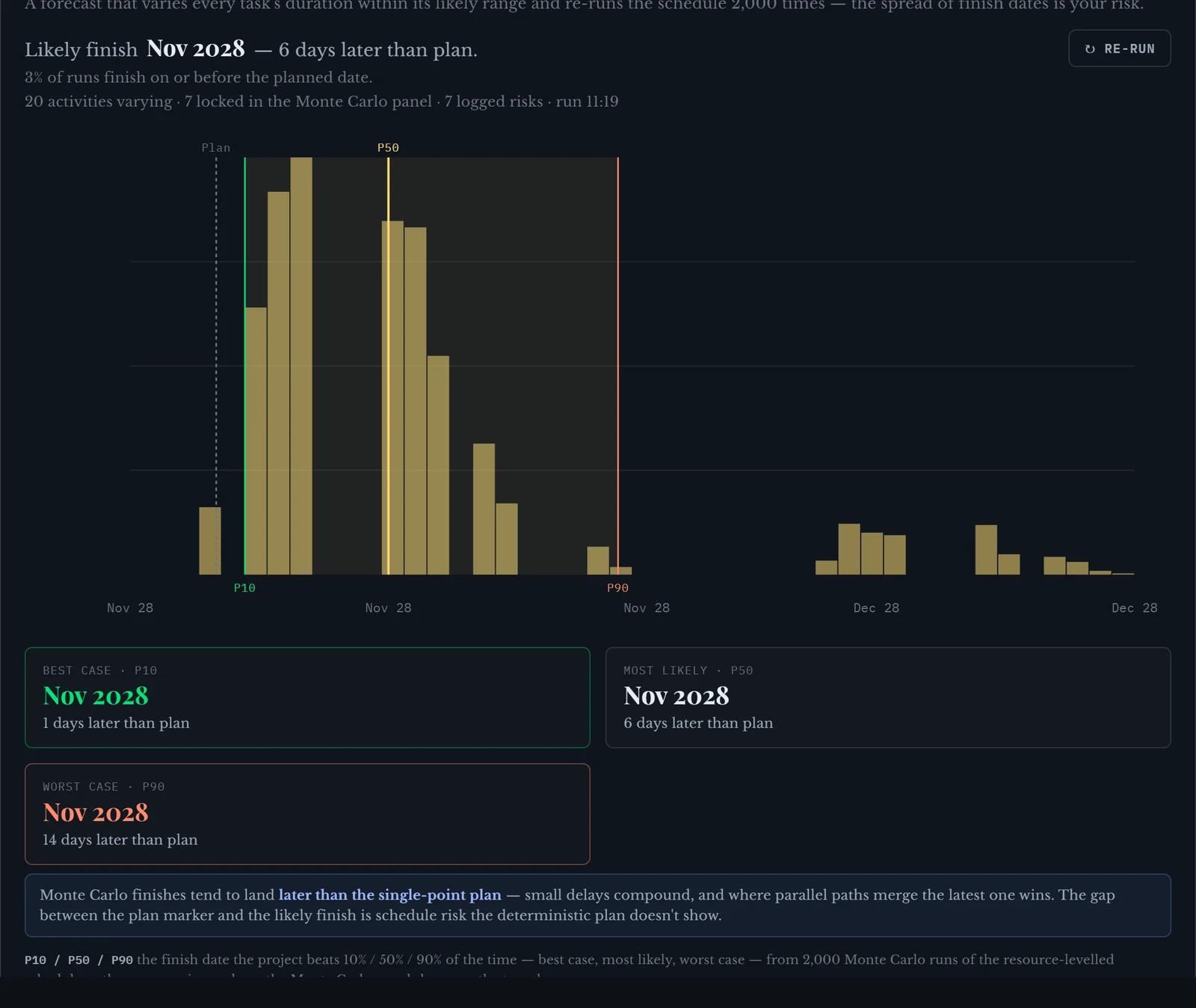
Task: Click the Plan marker label
Action: tap(216, 148)
